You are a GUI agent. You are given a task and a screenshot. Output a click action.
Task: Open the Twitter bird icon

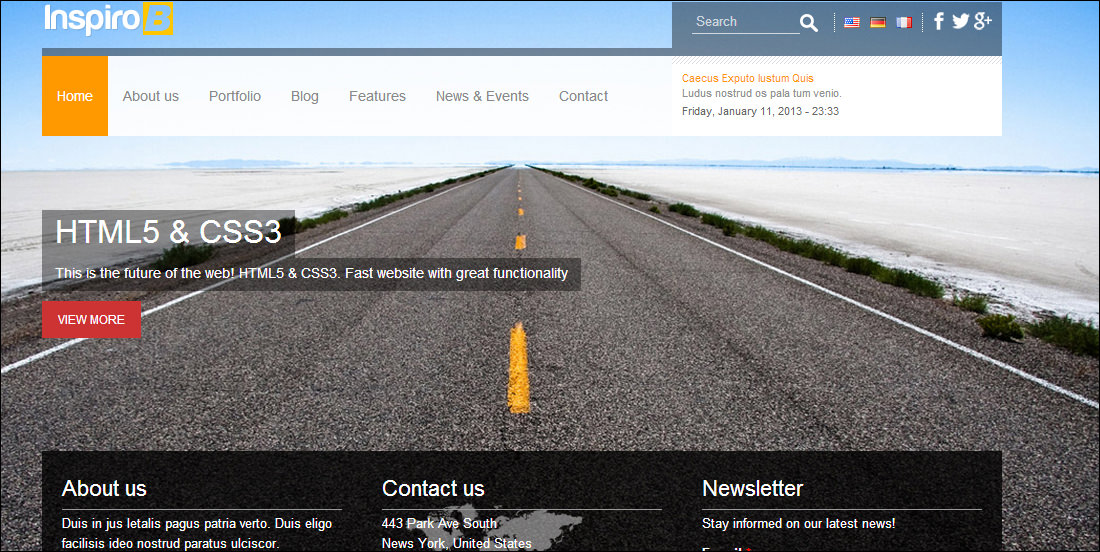pyautogui.click(x=960, y=21)
